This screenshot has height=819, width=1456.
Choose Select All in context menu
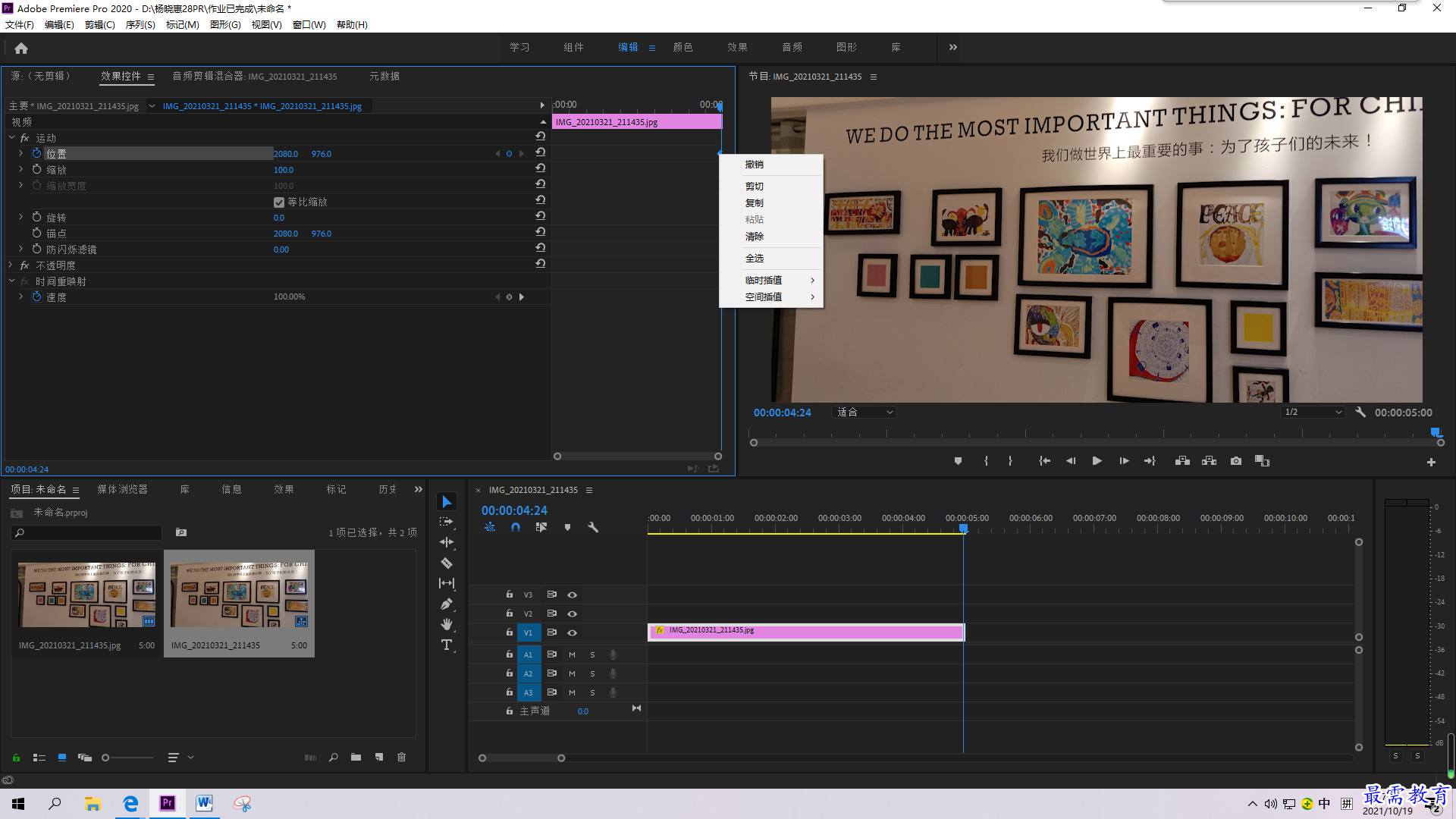point(754,258)
